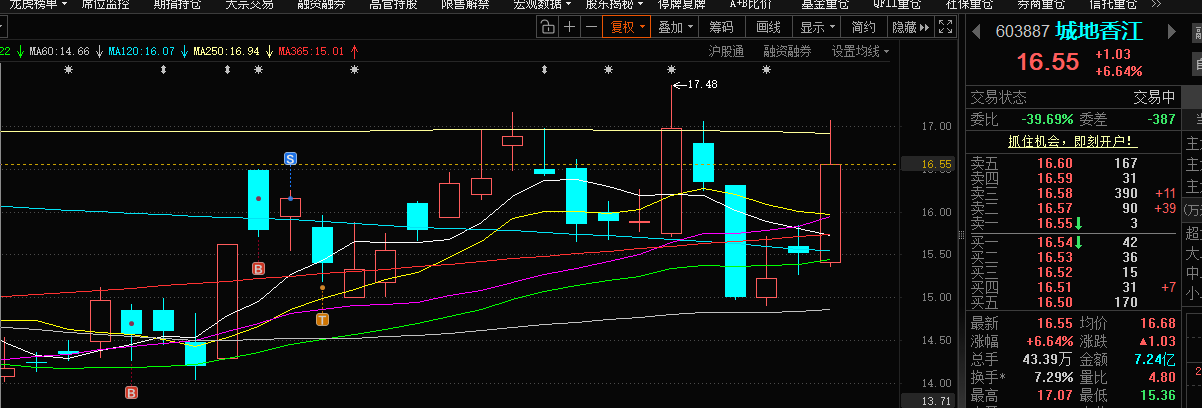Click the first asterisk marker on the left
The width and height of the screenshot is (1202, 408).
click(x=69, y=70)
